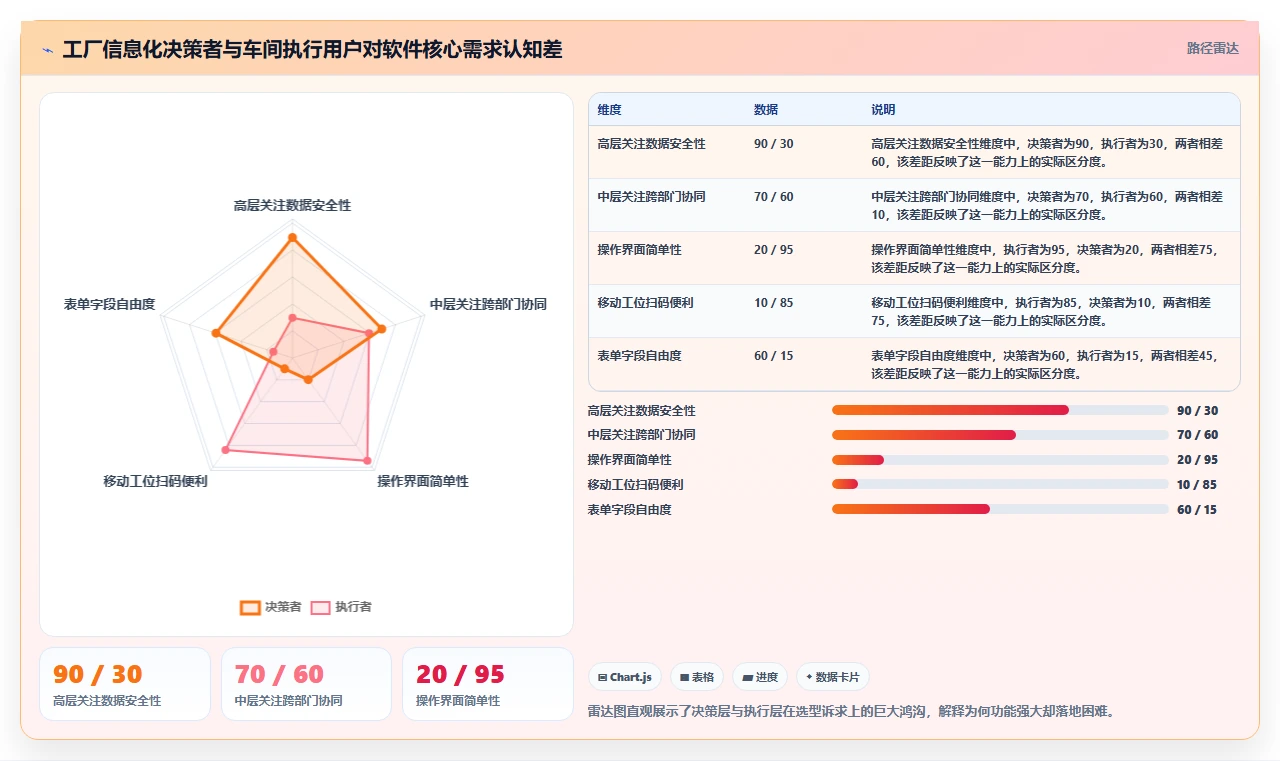Select the Chart.js tag chip
The width and height of the screenshot is (1280, 761).
[x=625, y=677]
